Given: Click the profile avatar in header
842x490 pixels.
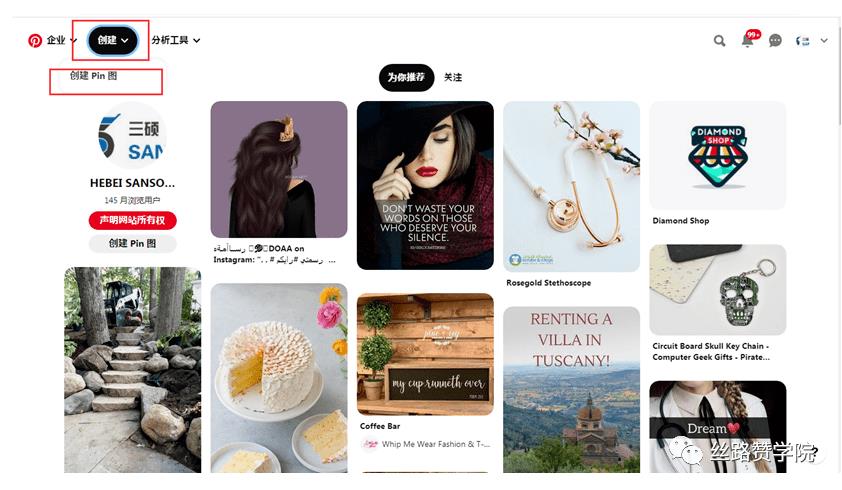Looking at the screenshot, I should pyautogui.click(x=803, y=41).
